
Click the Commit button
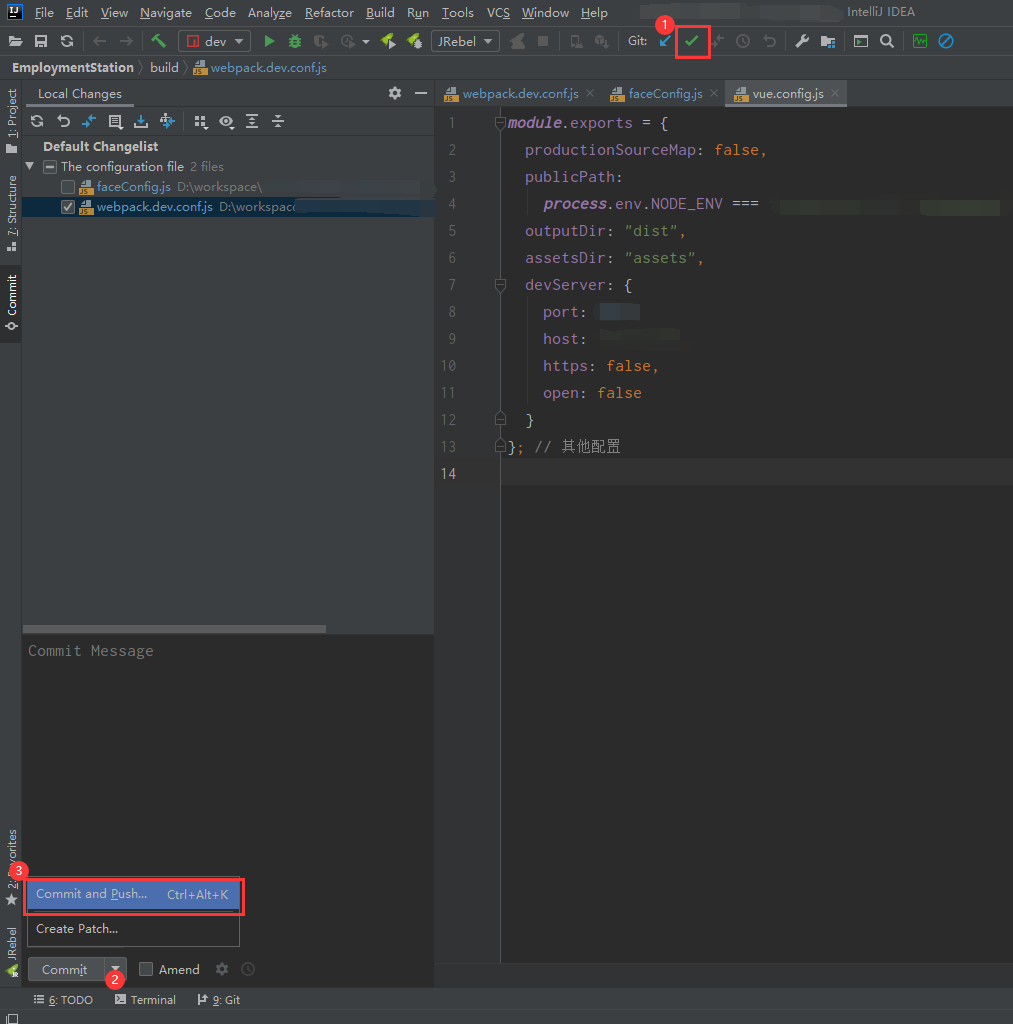(x=65, y=969)
